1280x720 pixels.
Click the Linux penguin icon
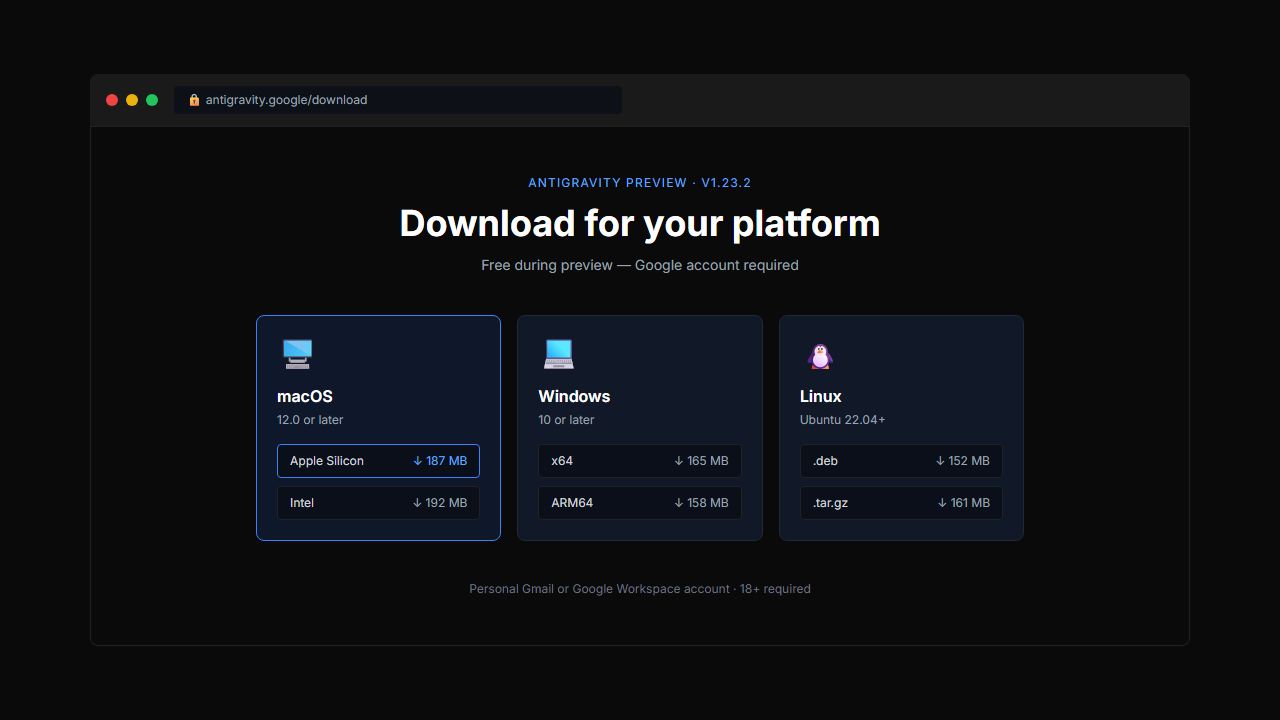(x=820, y=355)
